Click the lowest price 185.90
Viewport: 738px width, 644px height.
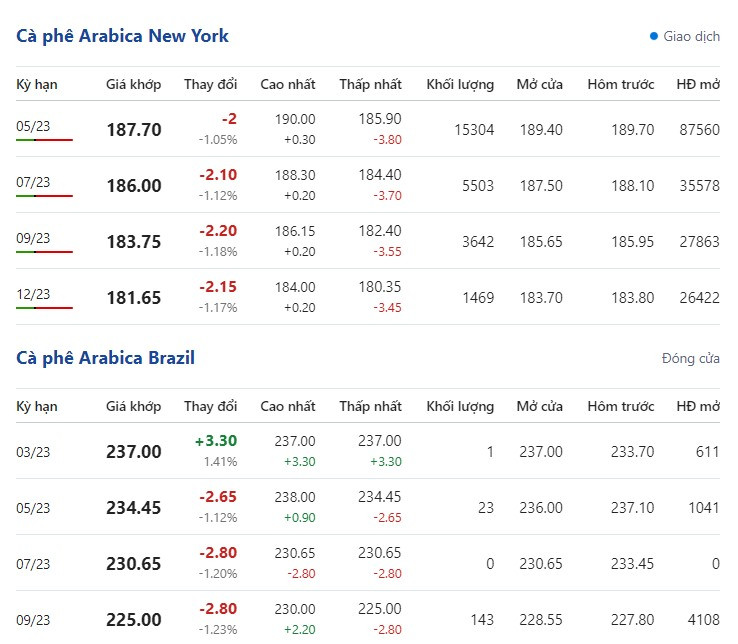[380, 119]
